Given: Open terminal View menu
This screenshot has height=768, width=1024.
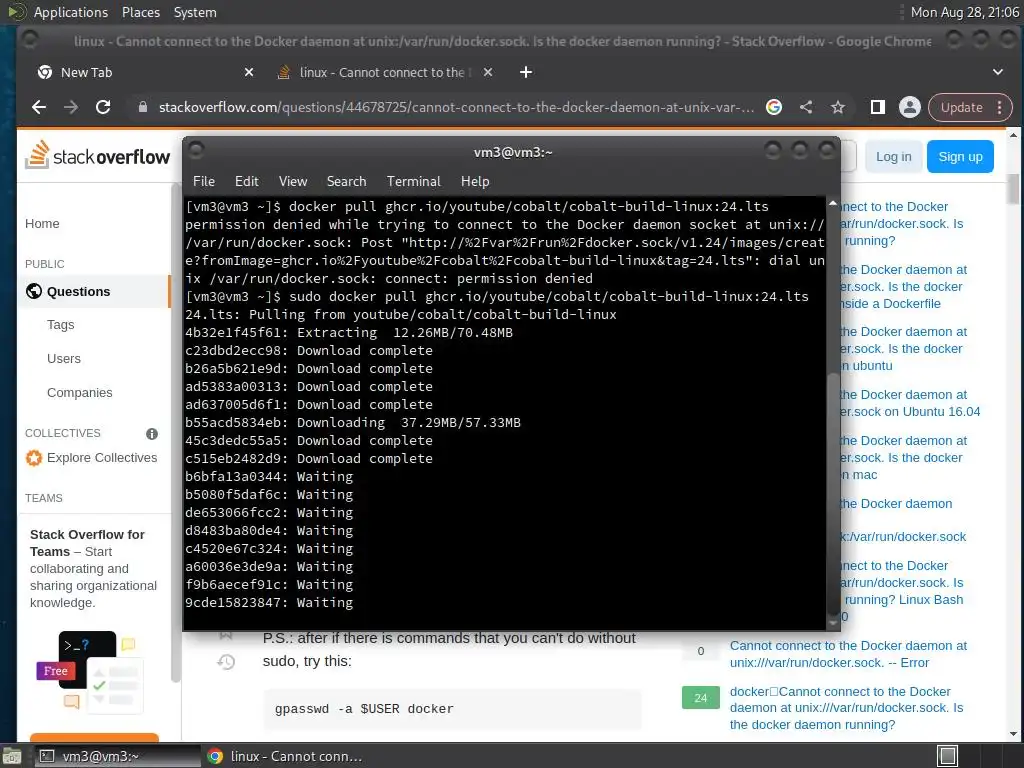Looking at the screenshot, I should [293, 181].
